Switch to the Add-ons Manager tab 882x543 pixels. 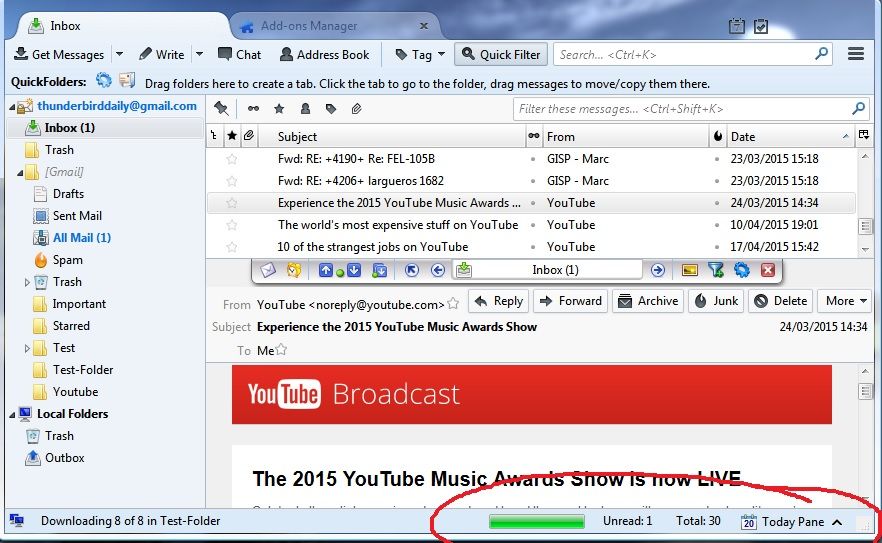[309, 26]
